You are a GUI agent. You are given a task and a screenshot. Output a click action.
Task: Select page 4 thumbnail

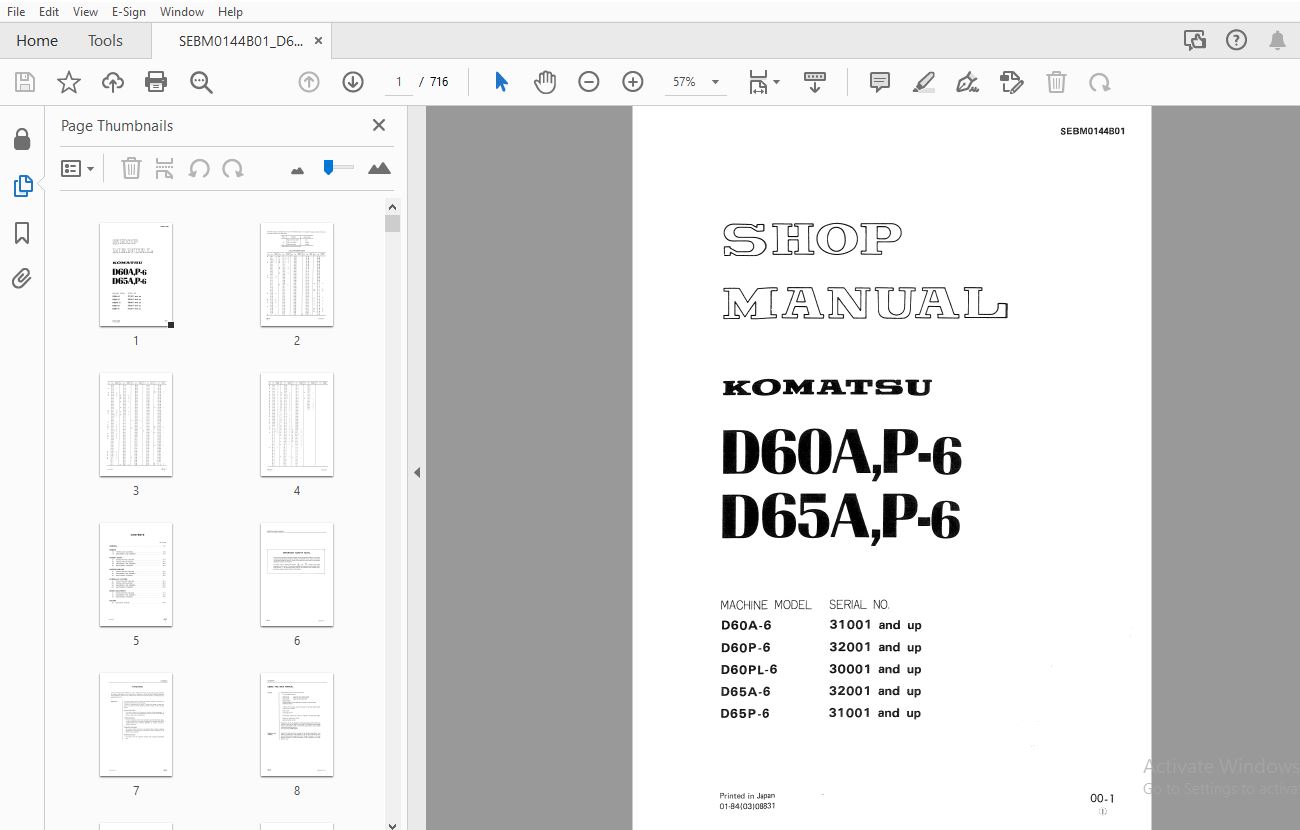(x=297, y=424)
